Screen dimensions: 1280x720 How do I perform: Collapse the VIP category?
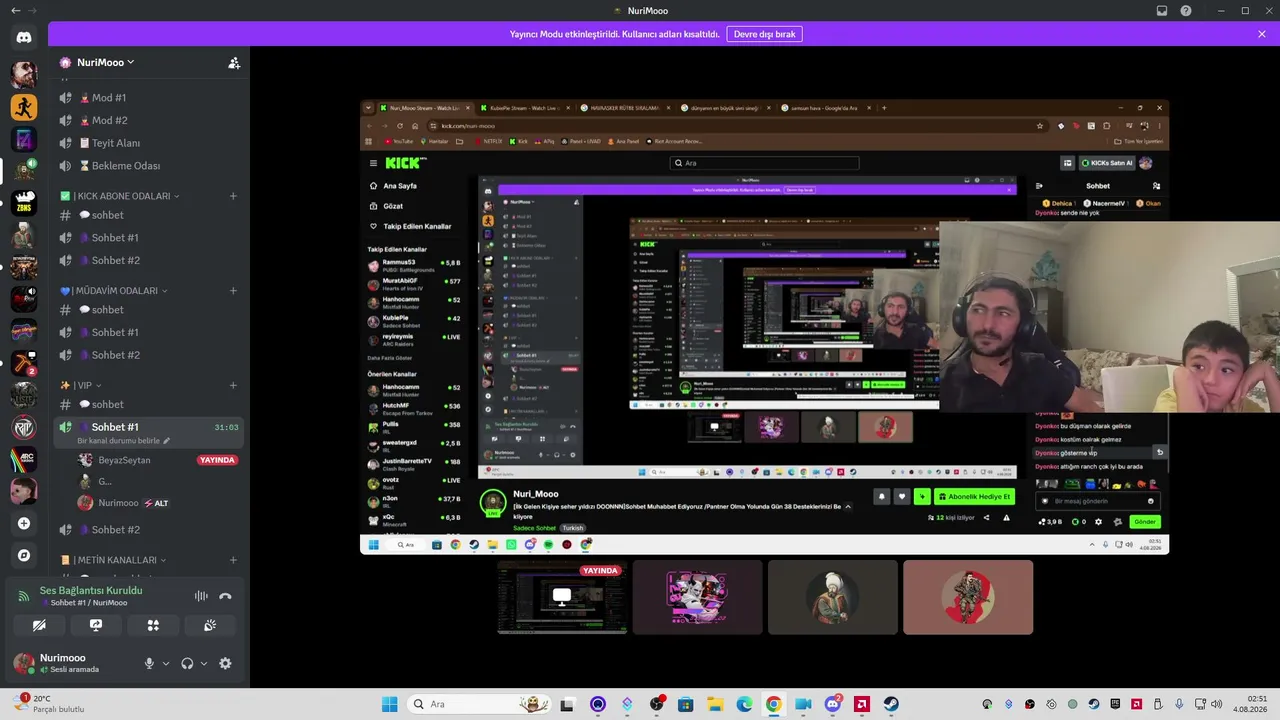coord(81,385)
